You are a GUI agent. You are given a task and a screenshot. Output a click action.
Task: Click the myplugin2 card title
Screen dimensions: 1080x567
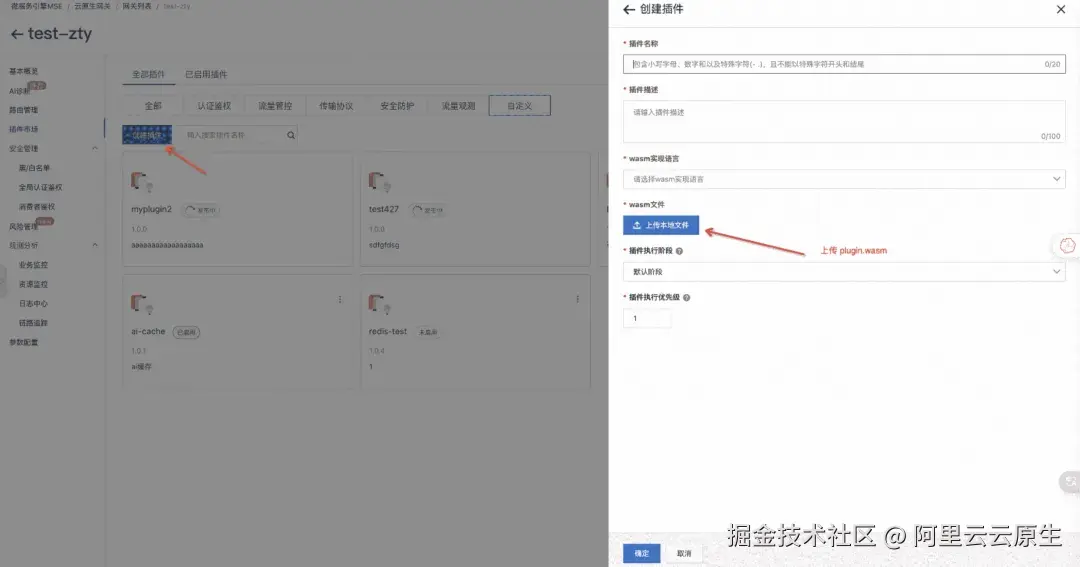152,209
